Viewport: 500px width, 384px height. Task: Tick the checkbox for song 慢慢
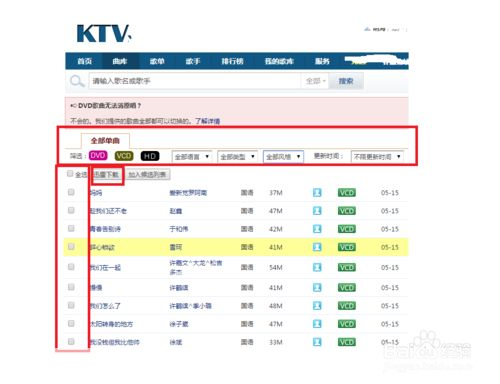pyautogui.click(x=71, y=287)
